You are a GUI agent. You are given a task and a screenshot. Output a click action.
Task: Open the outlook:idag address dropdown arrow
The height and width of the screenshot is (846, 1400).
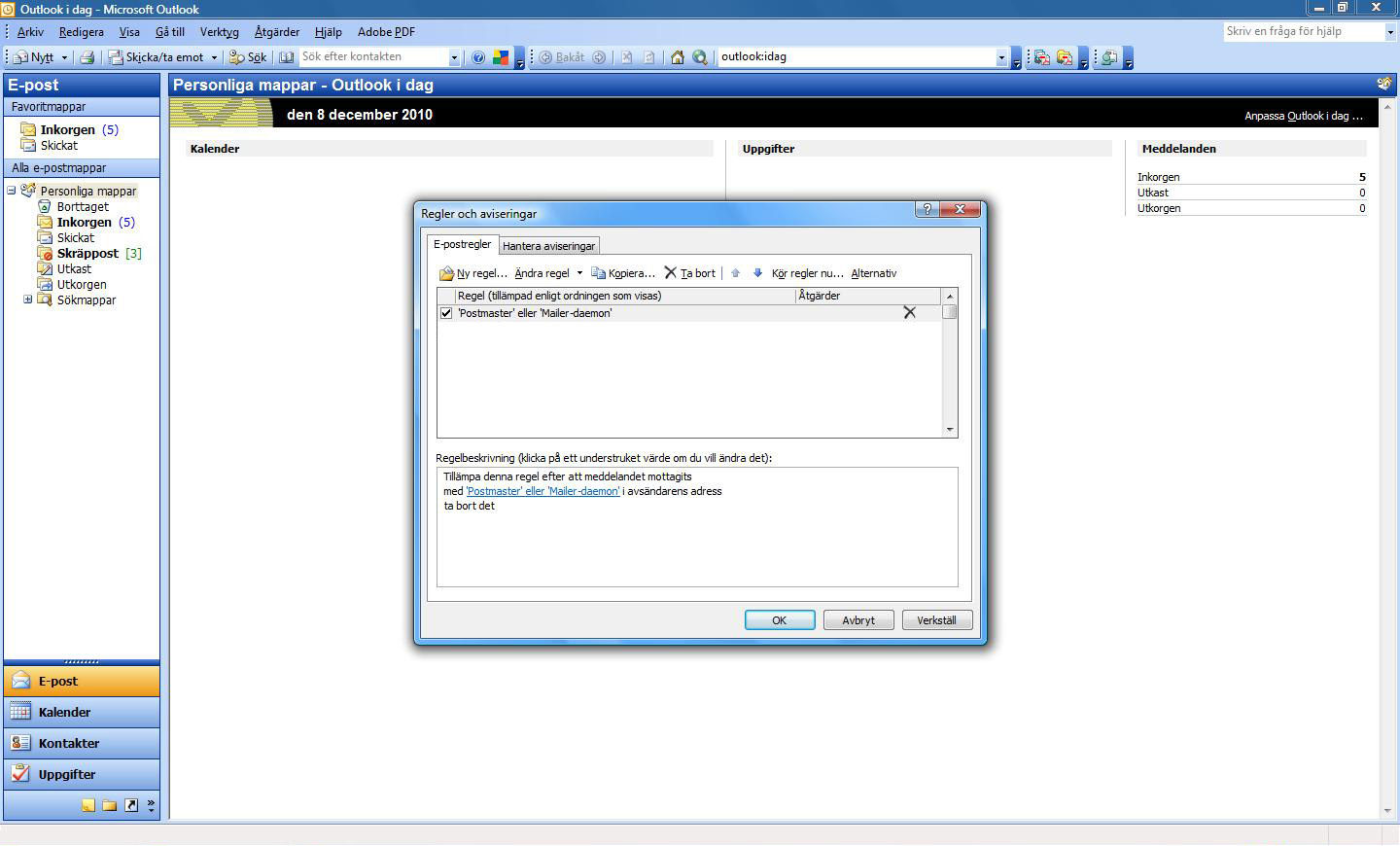(1001, 57)
